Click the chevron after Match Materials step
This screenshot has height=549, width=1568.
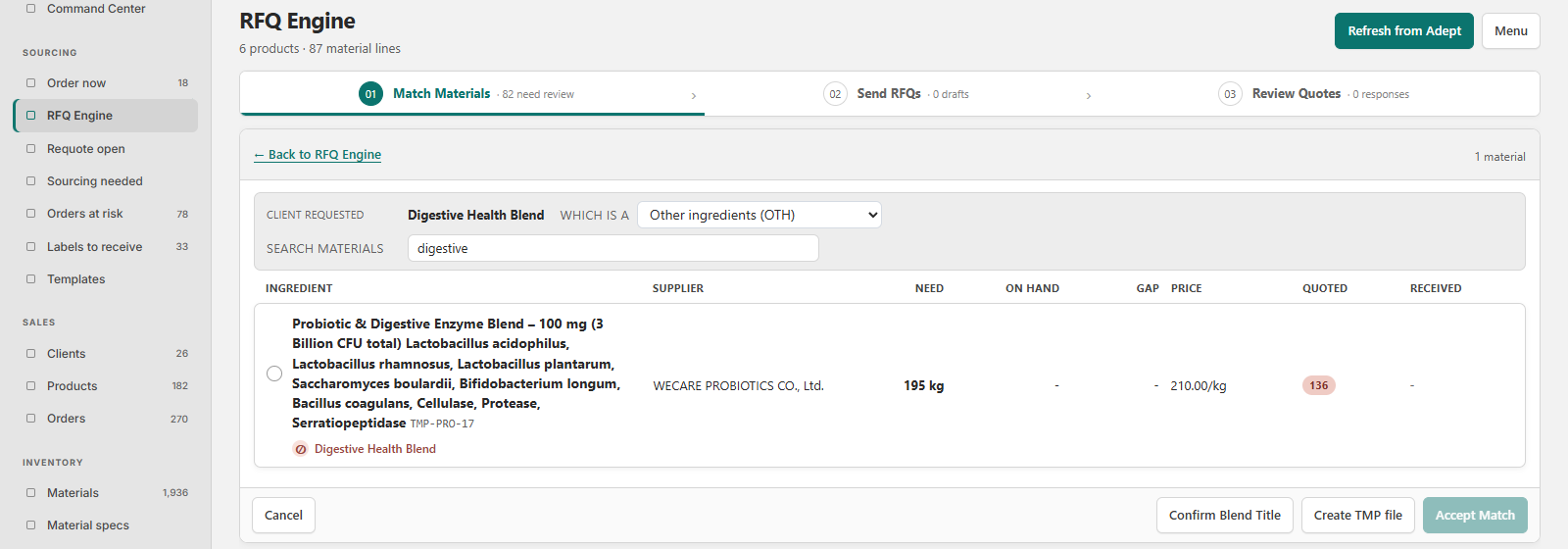click(694, 96)
